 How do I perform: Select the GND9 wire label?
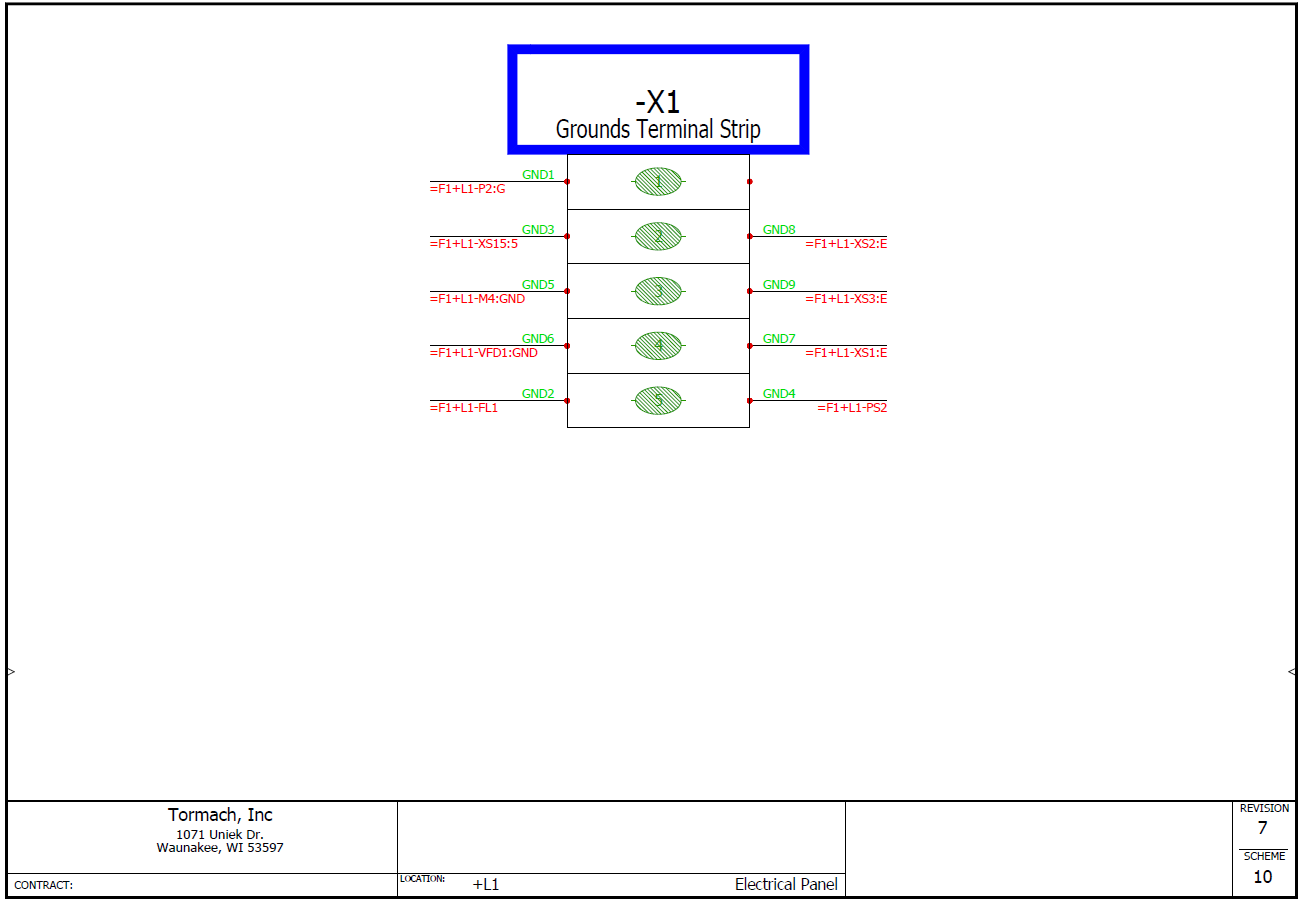(x=779, y=285)
